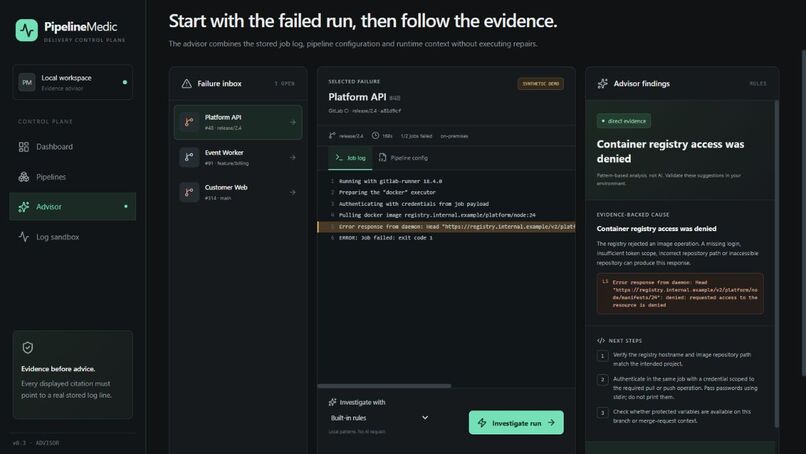Click the 'on-premises' label
This screenshot has height=454, width=806.
[x=454, y=136]
